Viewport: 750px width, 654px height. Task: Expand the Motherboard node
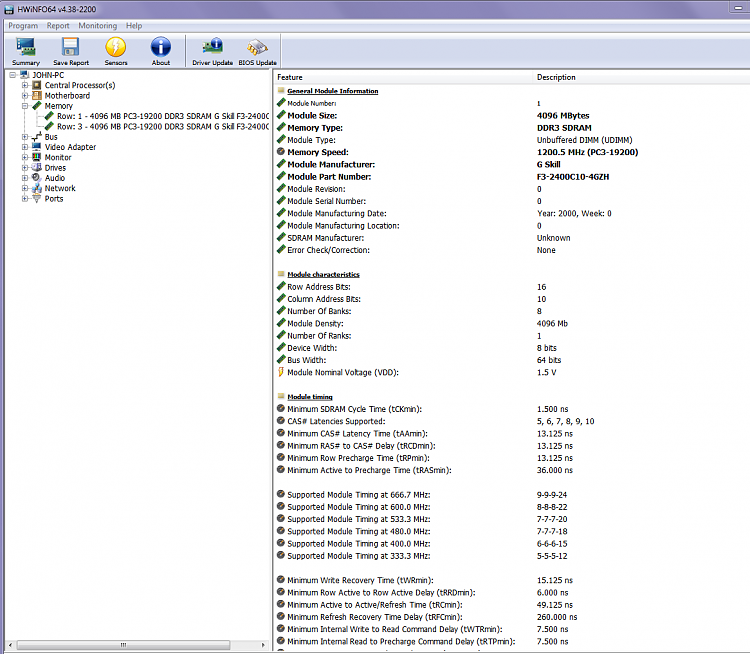tap(25, 96)
